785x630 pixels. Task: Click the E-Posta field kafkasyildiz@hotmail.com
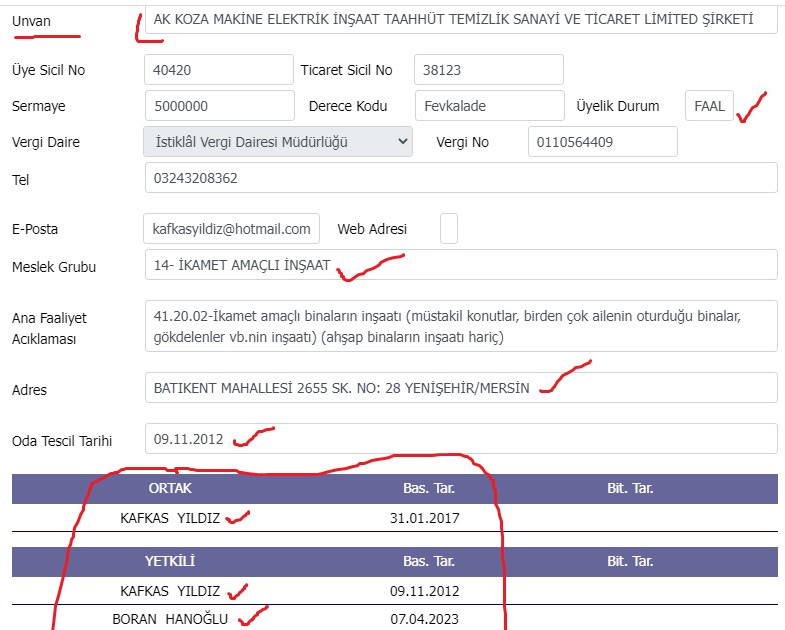click(x=231, y=229)
